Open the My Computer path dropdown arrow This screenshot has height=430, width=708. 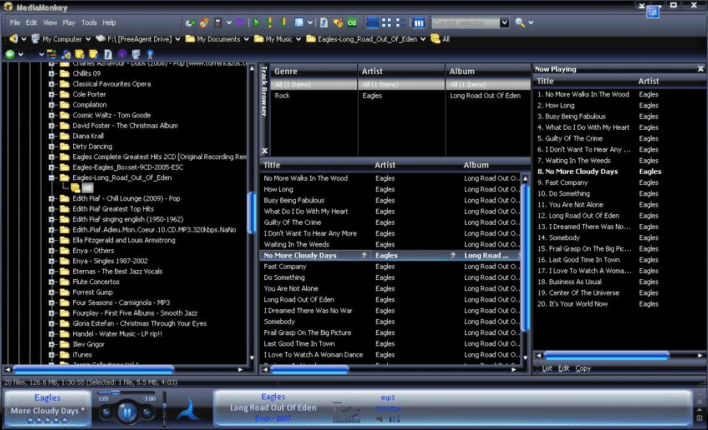[88, 39]
